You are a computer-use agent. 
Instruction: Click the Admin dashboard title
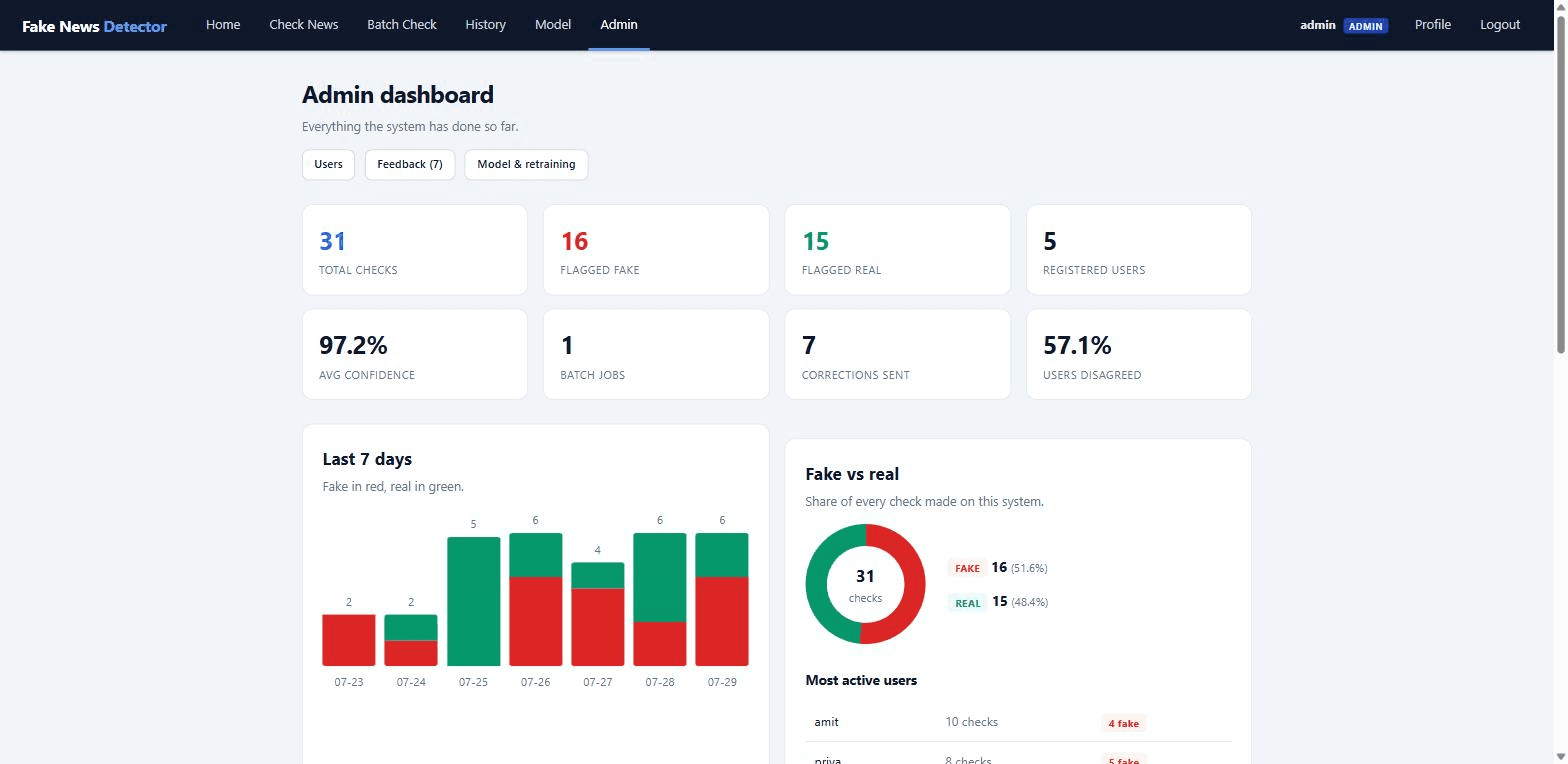(x=398, y=95)
